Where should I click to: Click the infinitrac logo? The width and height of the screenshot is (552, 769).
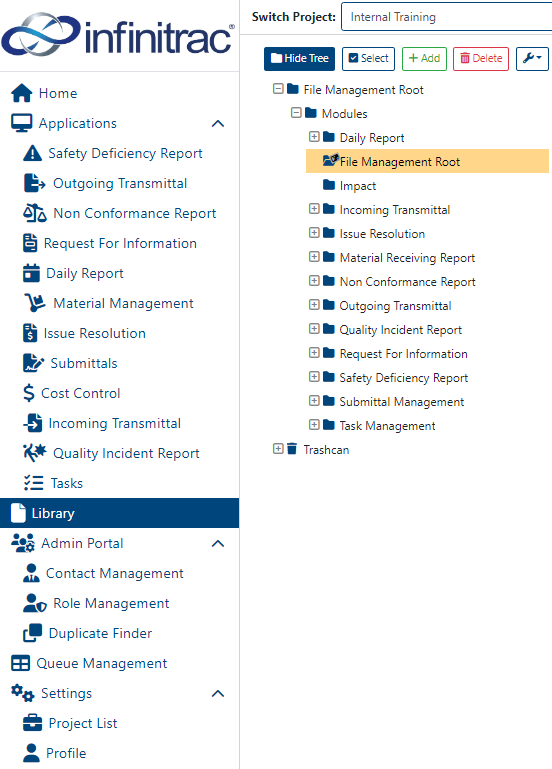tap(118, 34)
